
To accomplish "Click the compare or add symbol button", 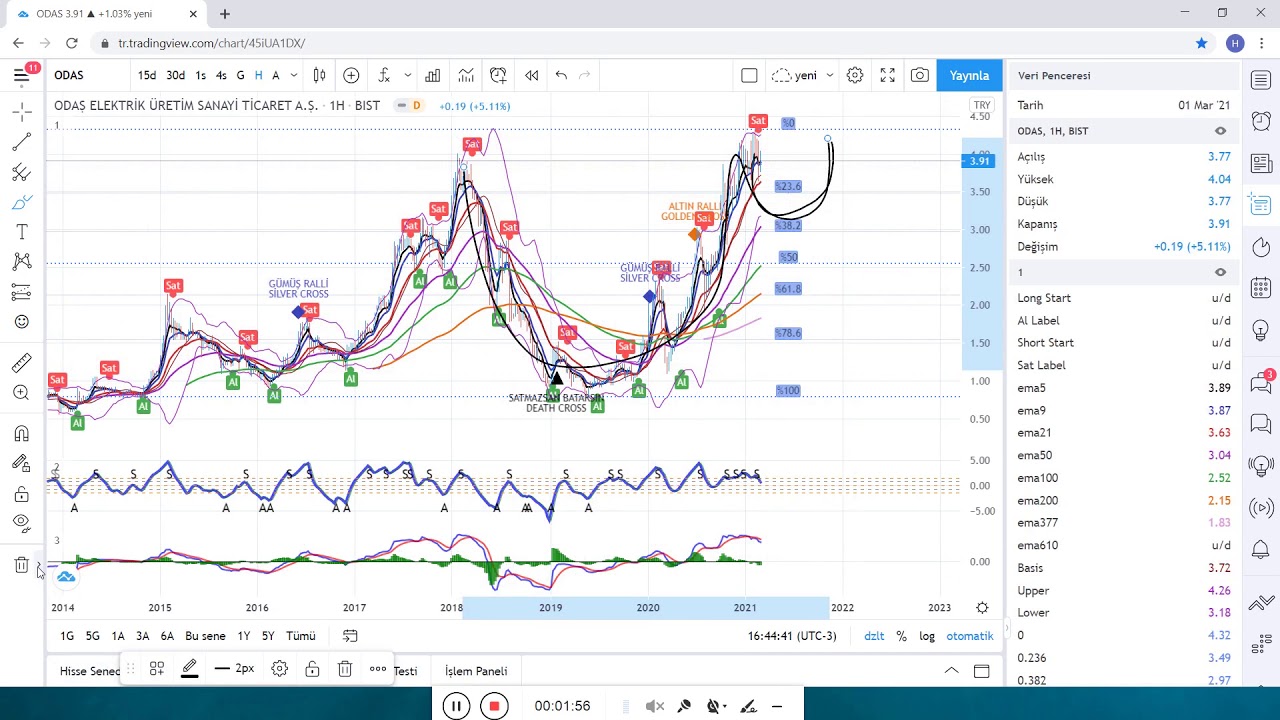I will [351, 75].
